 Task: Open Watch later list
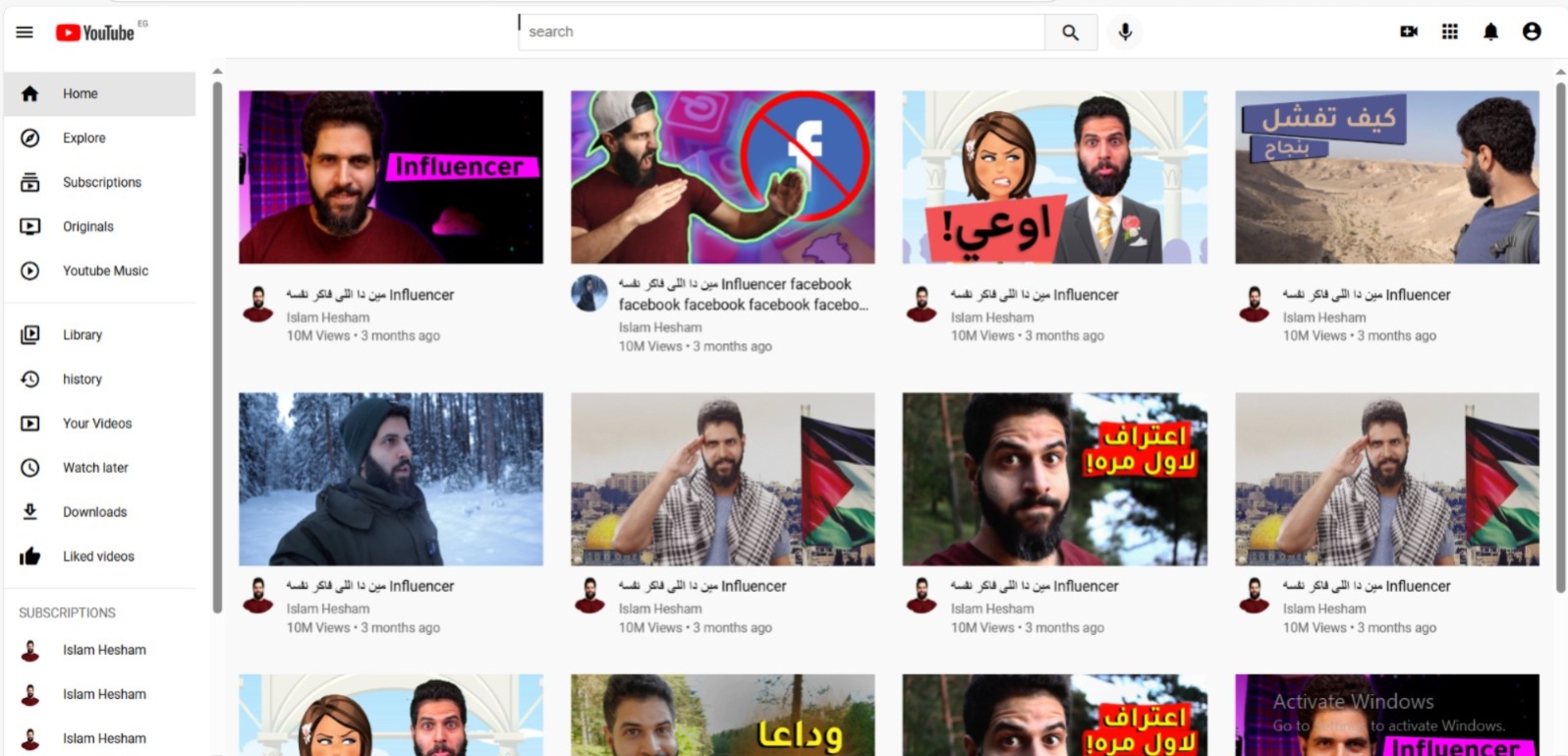pos(95,468)
